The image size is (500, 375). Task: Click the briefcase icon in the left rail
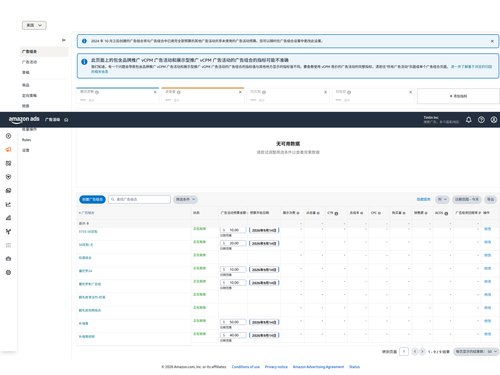coord(8,259)
